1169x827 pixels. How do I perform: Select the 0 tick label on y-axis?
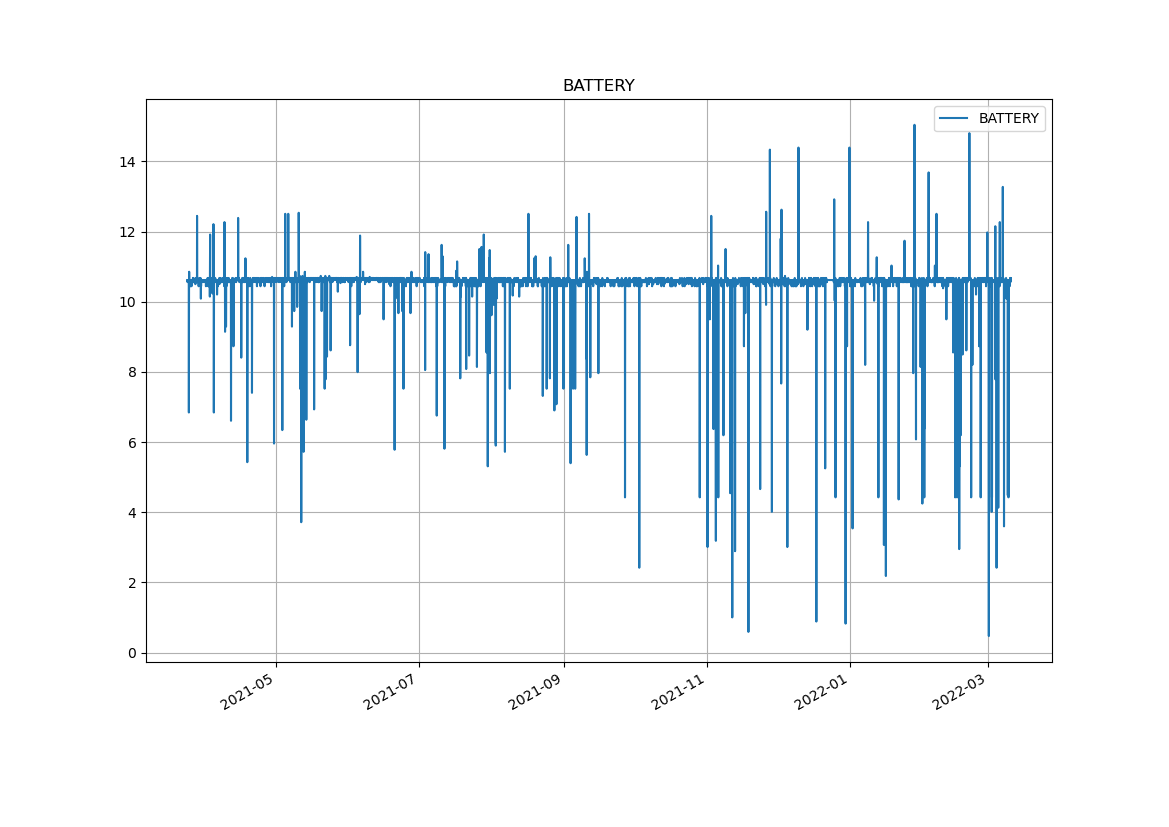click(x=132, y=653)
